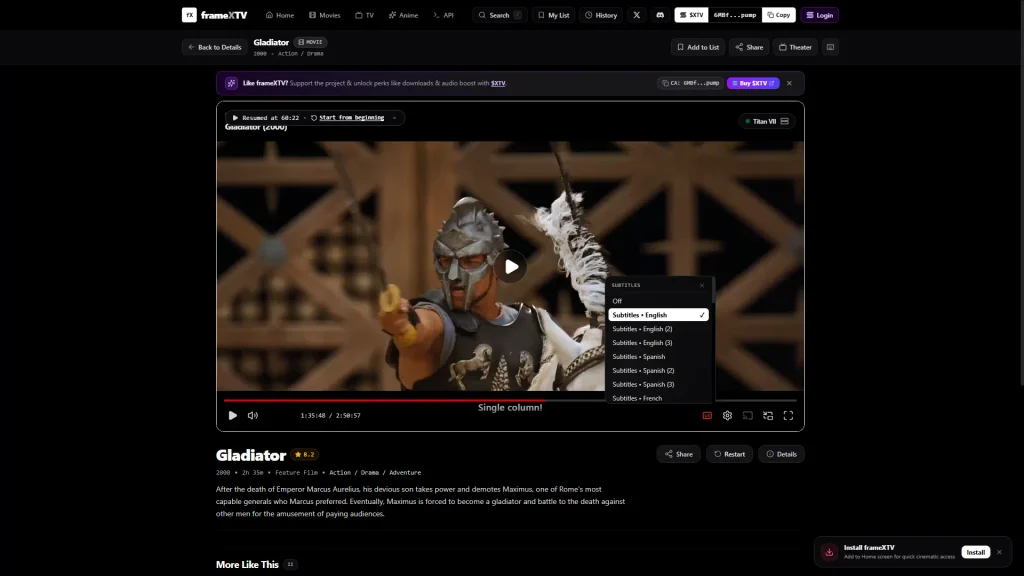Image resolution: width=1024 pixels, height=576 pixels.
Task: Open player settings gear icon
Action: tap(727, 415)
